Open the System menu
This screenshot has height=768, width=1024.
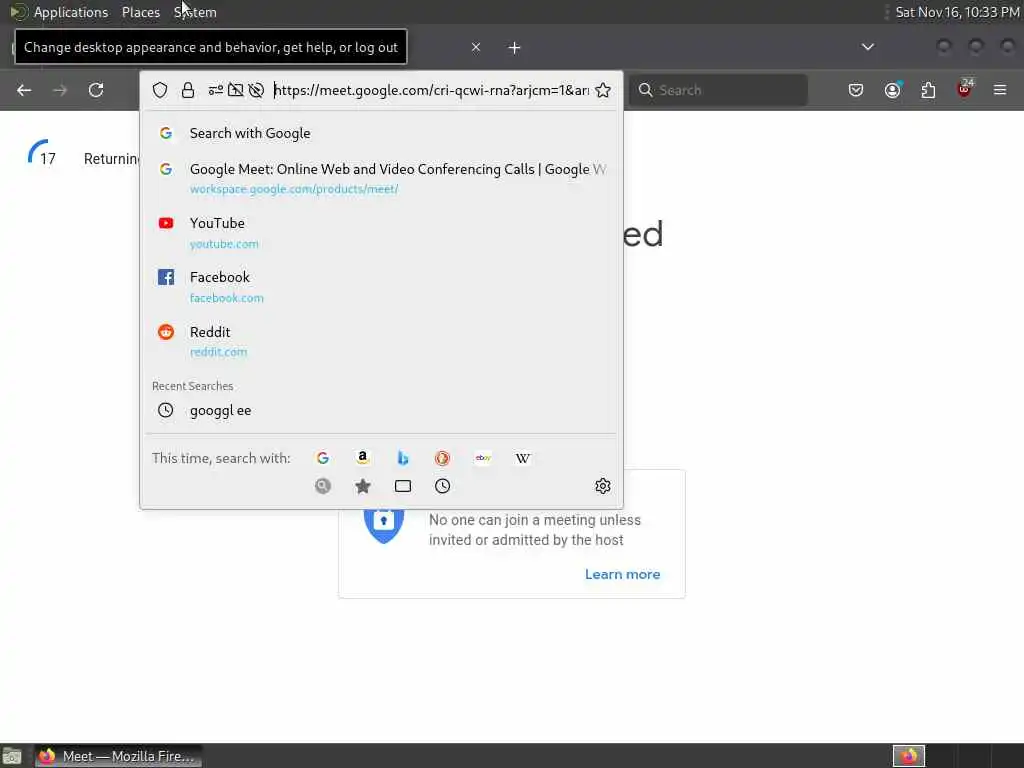click(x=195, y=12)
